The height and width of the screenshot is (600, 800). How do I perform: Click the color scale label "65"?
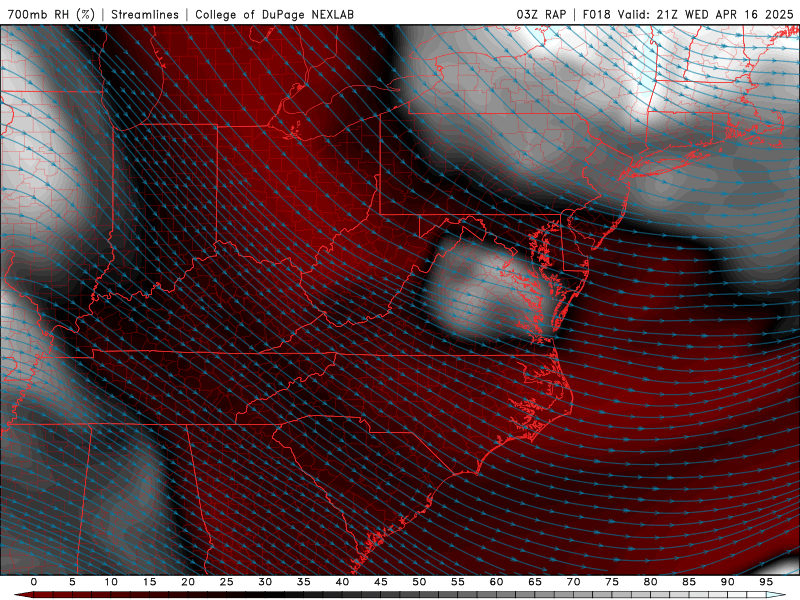click(535, 582)
